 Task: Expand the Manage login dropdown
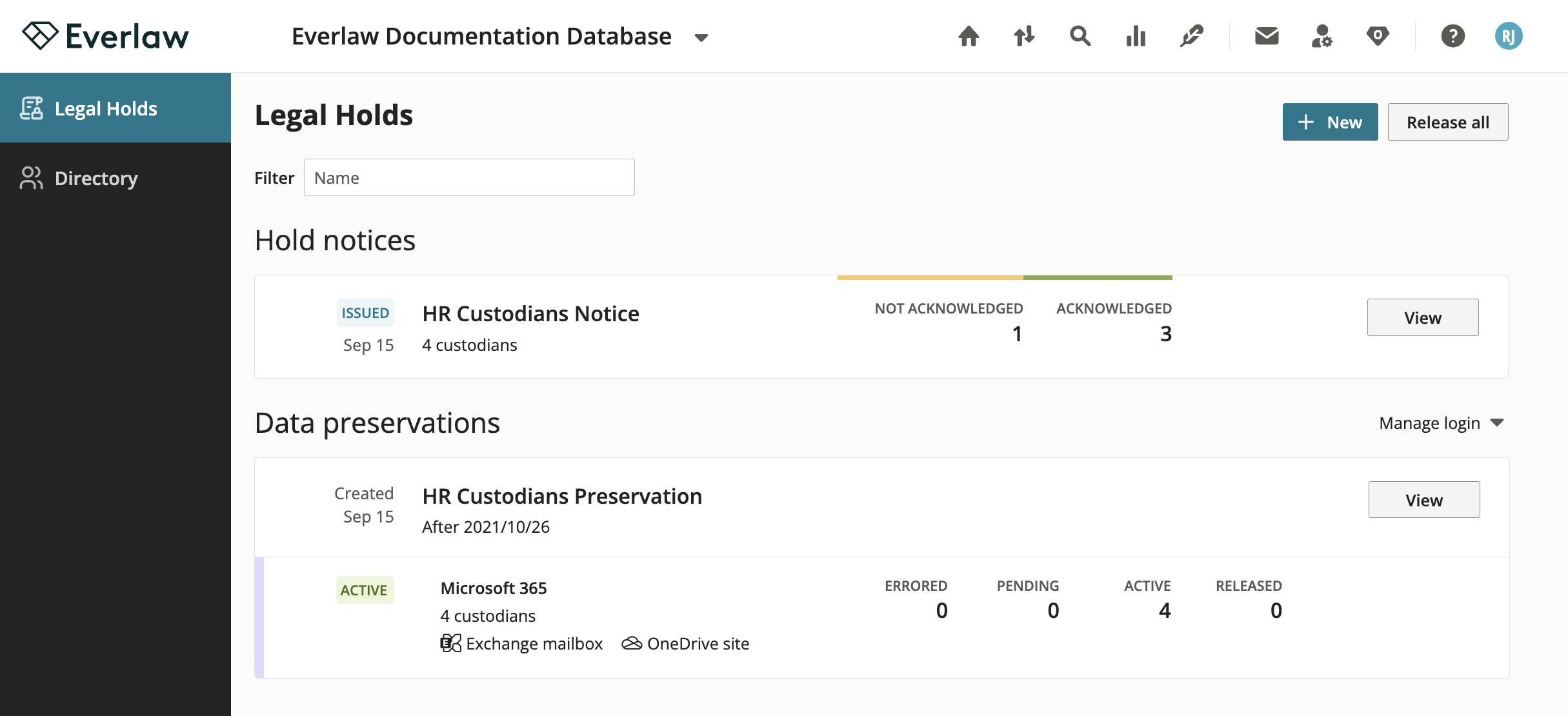(1442, 423)
